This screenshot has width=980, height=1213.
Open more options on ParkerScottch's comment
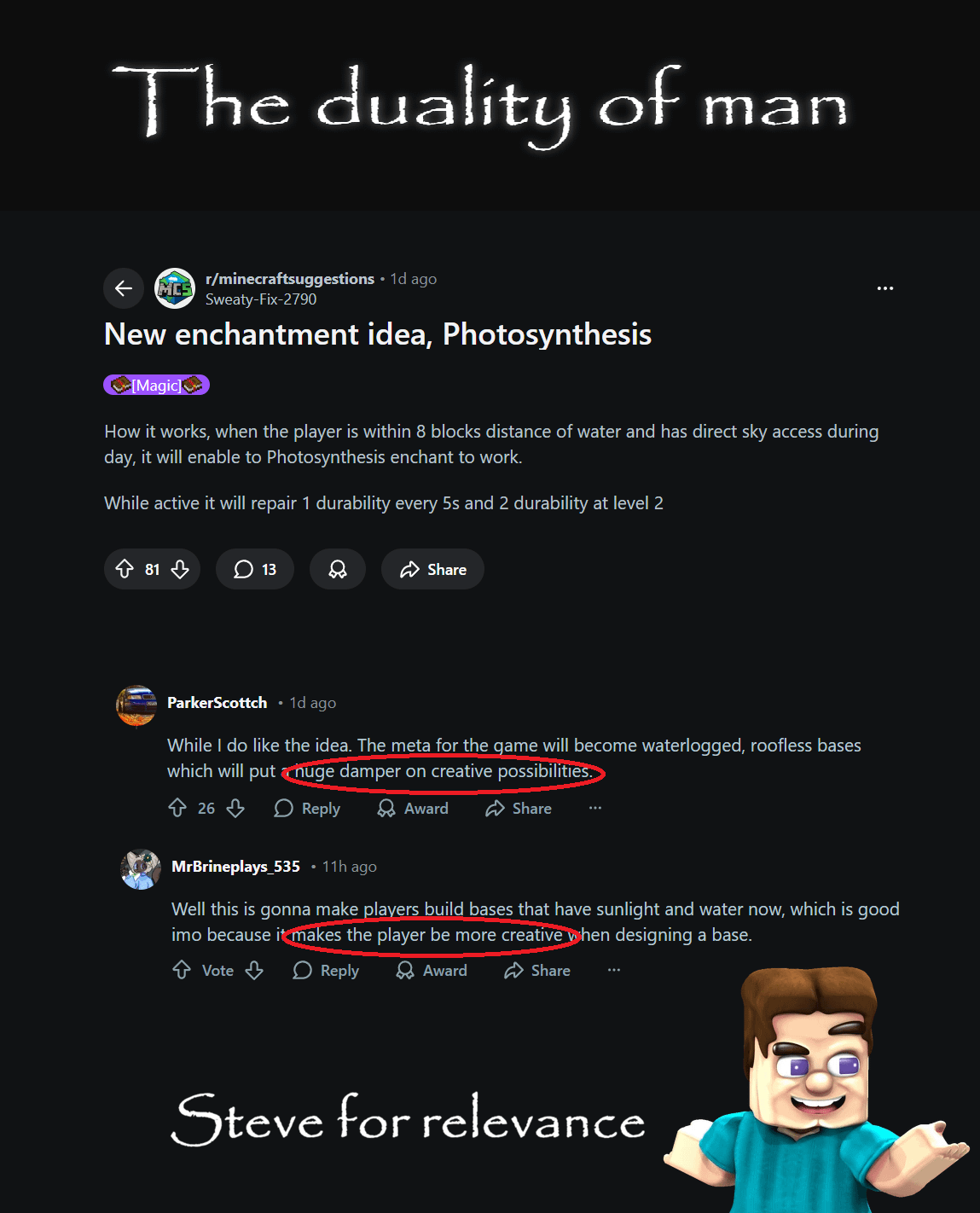coord(595,808)
